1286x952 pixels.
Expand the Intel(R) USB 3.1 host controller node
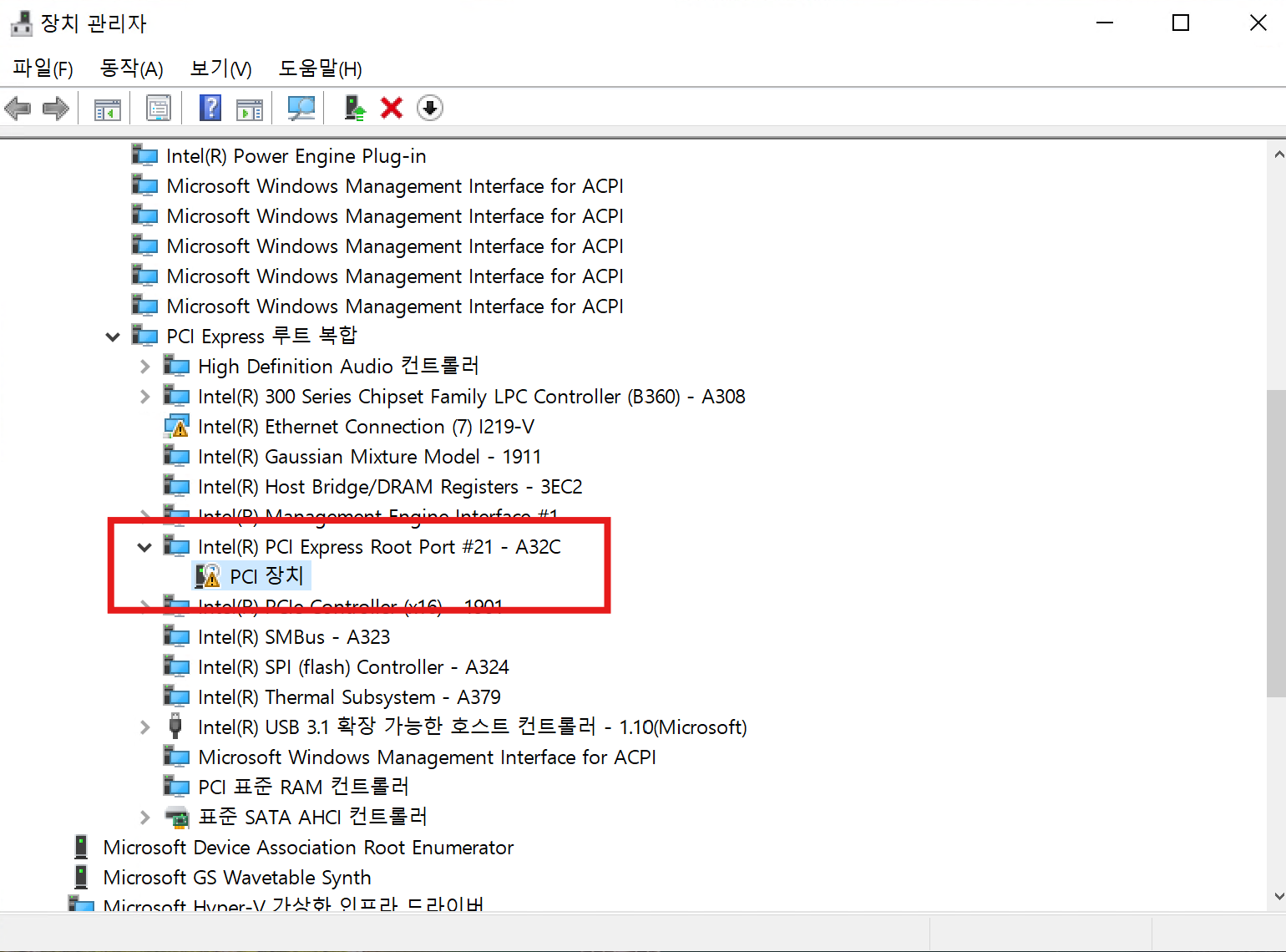click(145, 727)
